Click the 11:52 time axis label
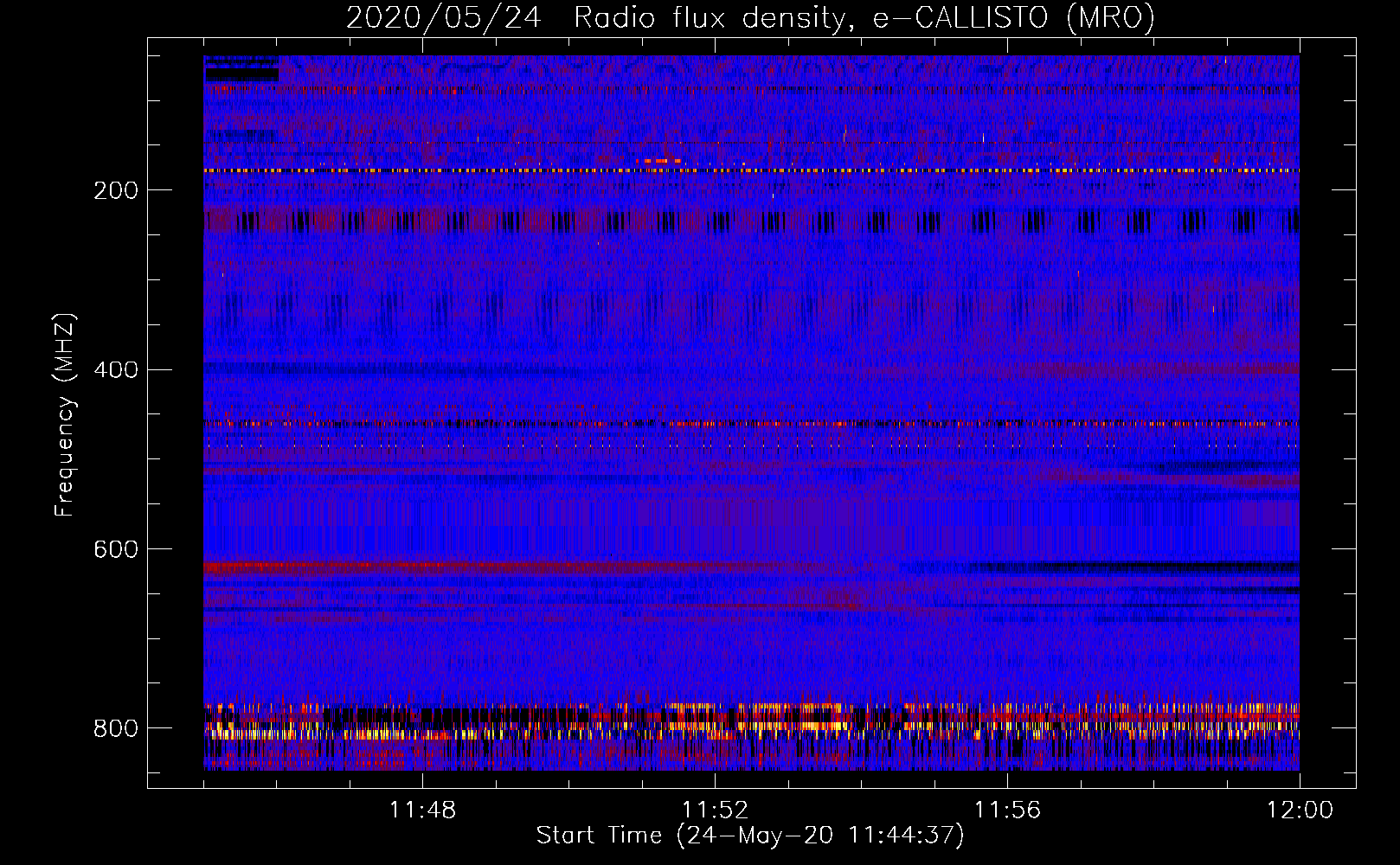Image resolution: width=1400 pixels, height=865 pixels. pos(715,811)
